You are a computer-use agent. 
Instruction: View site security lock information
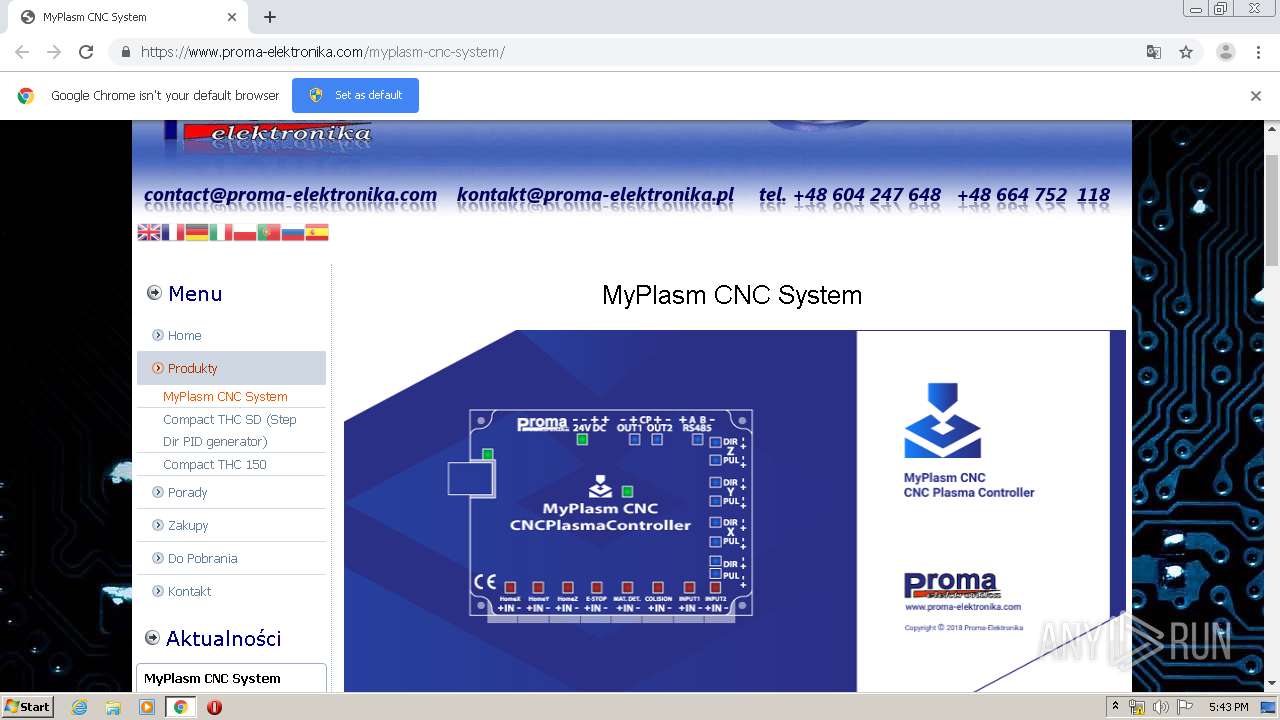click(125, 52)
